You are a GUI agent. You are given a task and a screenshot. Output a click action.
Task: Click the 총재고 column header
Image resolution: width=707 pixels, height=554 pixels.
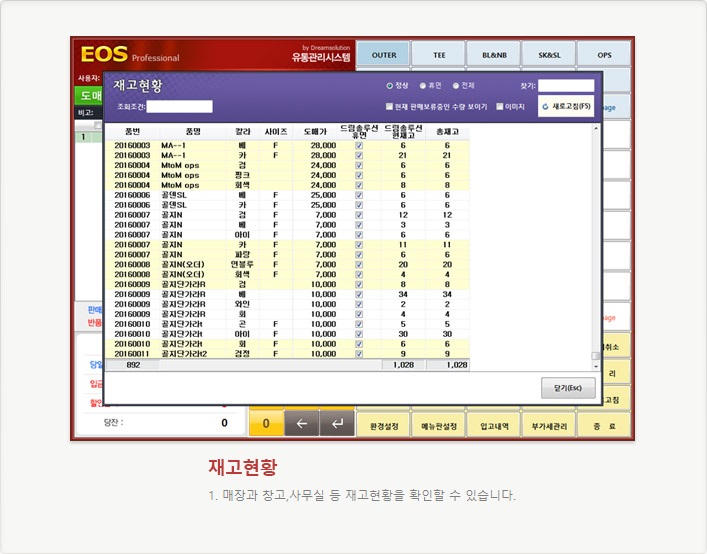[447, 132]
